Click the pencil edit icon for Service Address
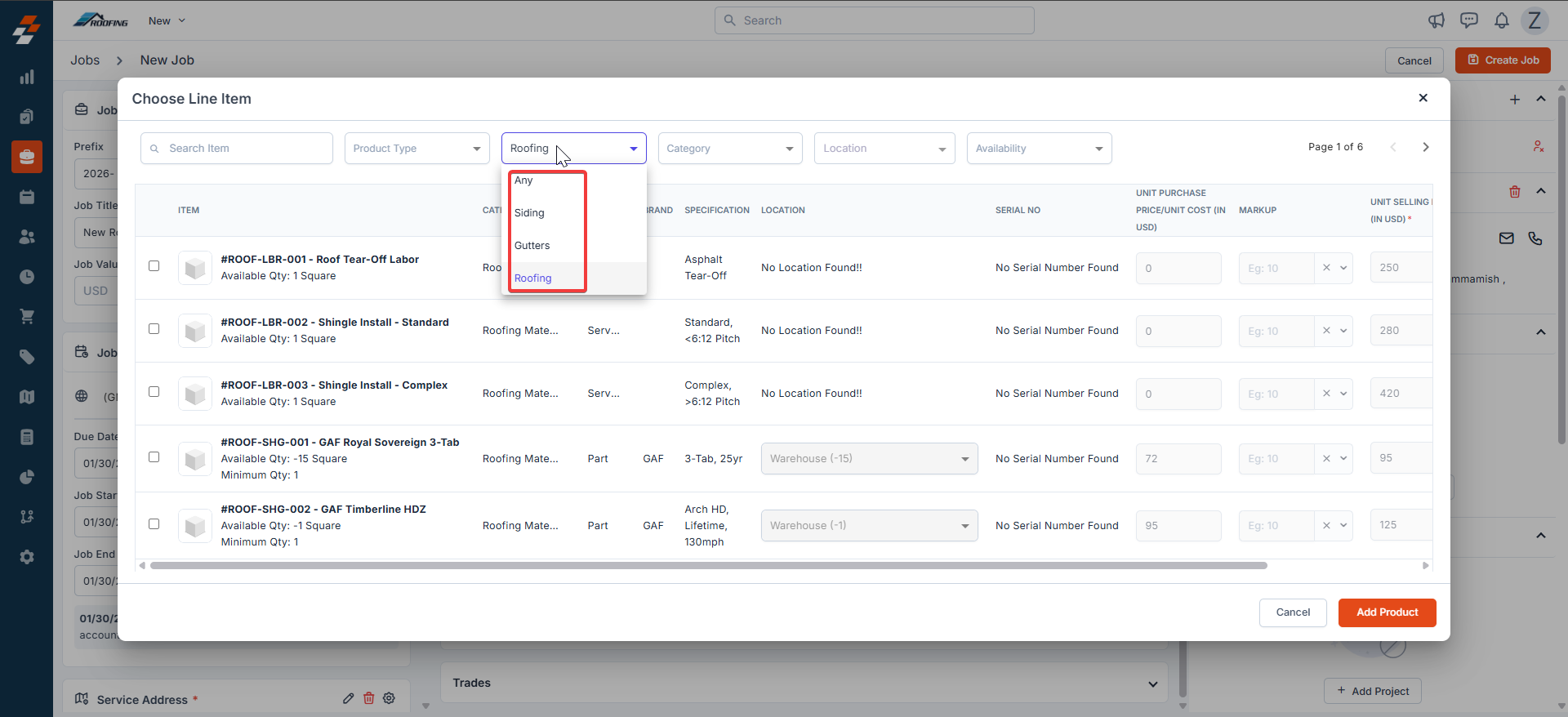This screenshot has height=717, width=1568. 349,698
